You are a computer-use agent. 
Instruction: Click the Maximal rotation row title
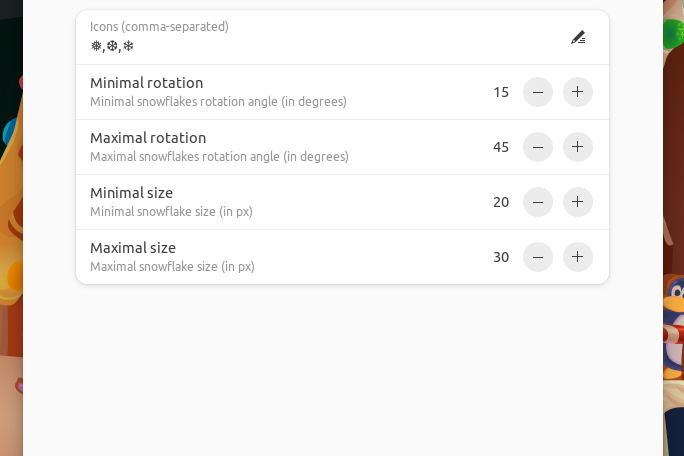[148, 138]
